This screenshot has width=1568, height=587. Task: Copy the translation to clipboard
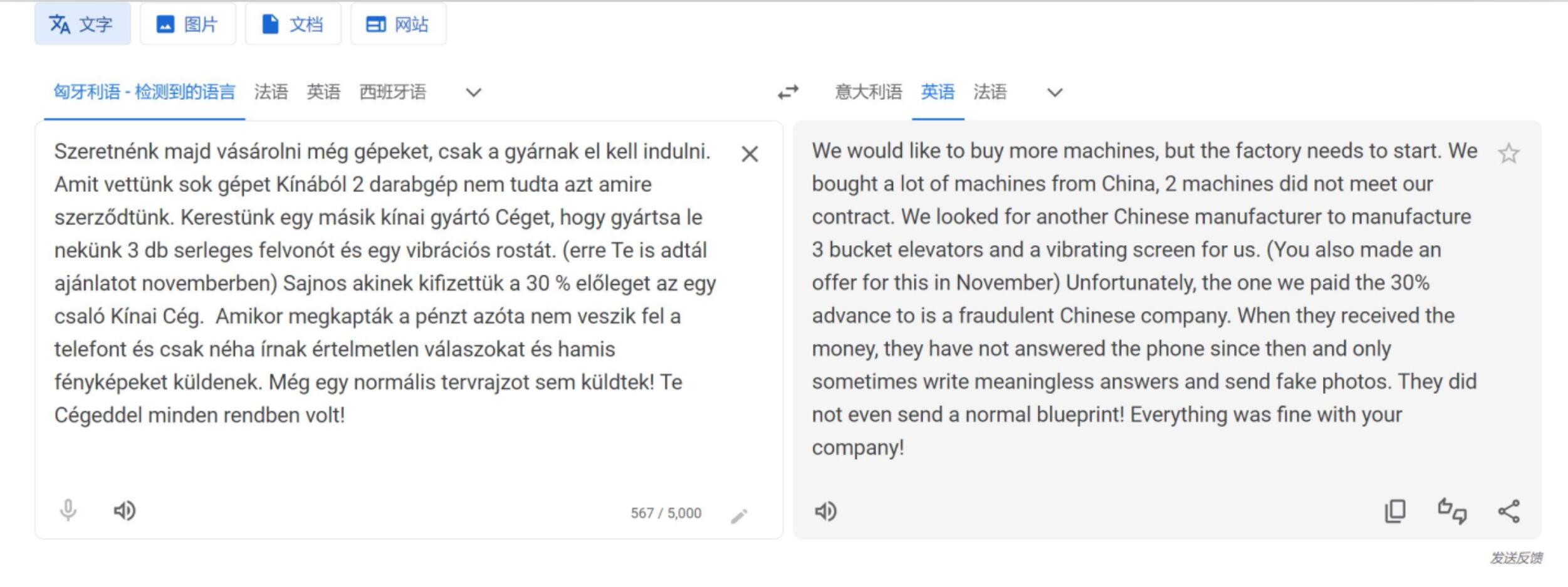click(1395, 511)
